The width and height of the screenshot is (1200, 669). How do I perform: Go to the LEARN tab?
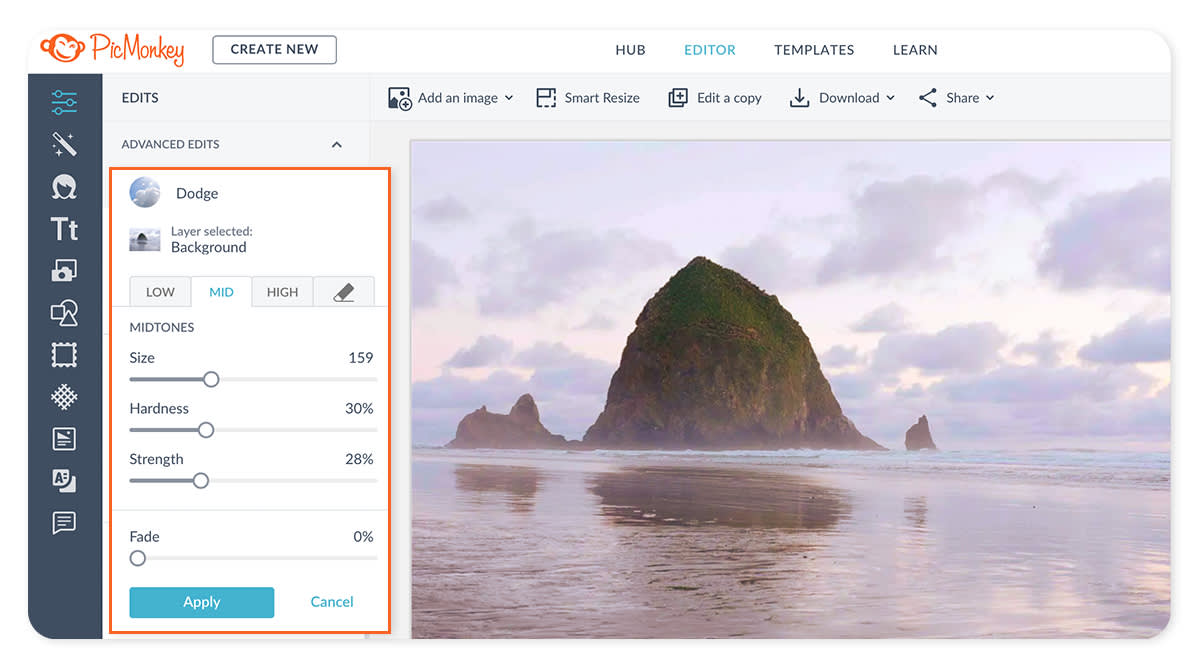coord(915,50)
